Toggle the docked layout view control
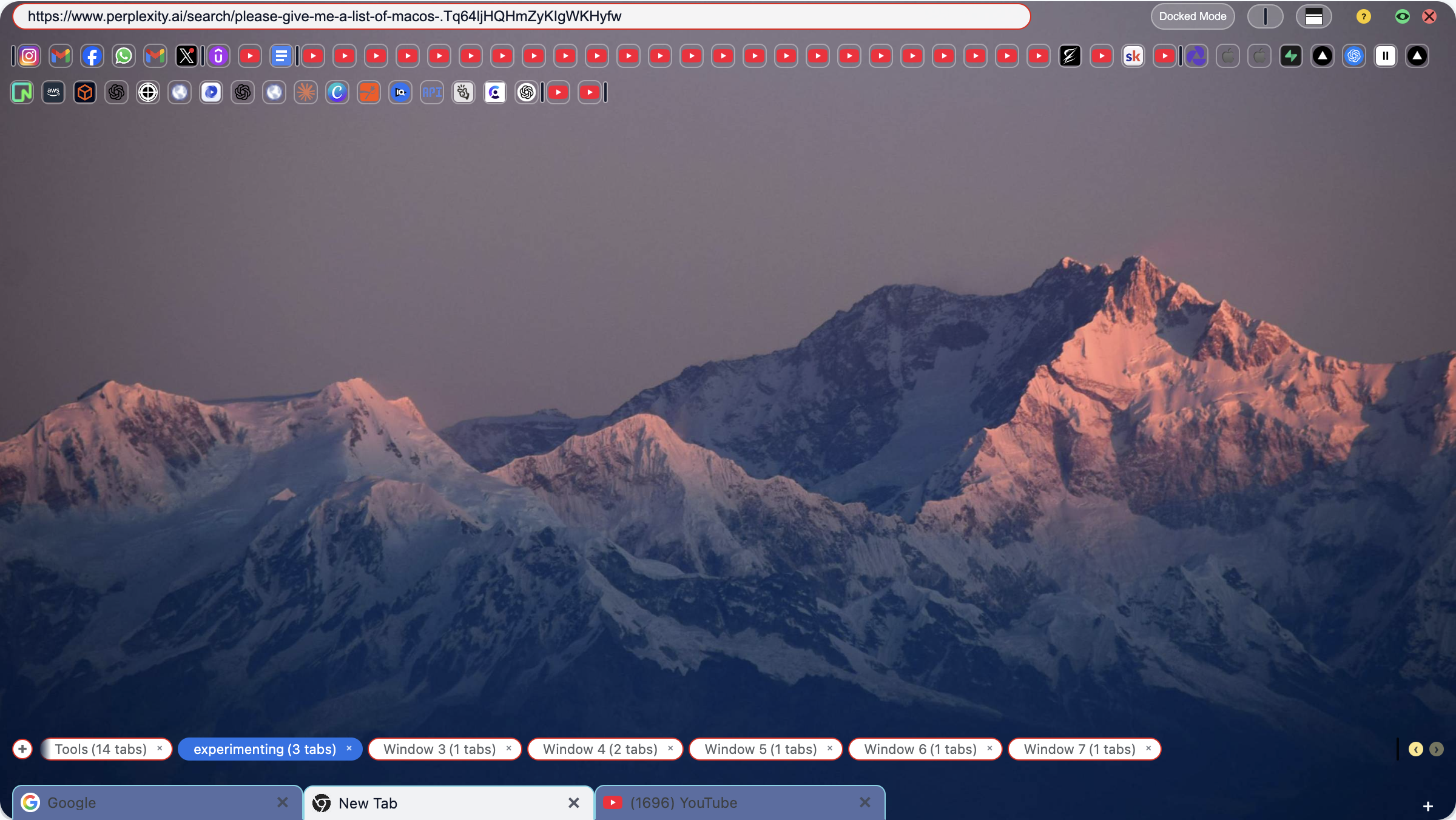The height and width of the screenshot is (820, 1456). click(1313, 16)
